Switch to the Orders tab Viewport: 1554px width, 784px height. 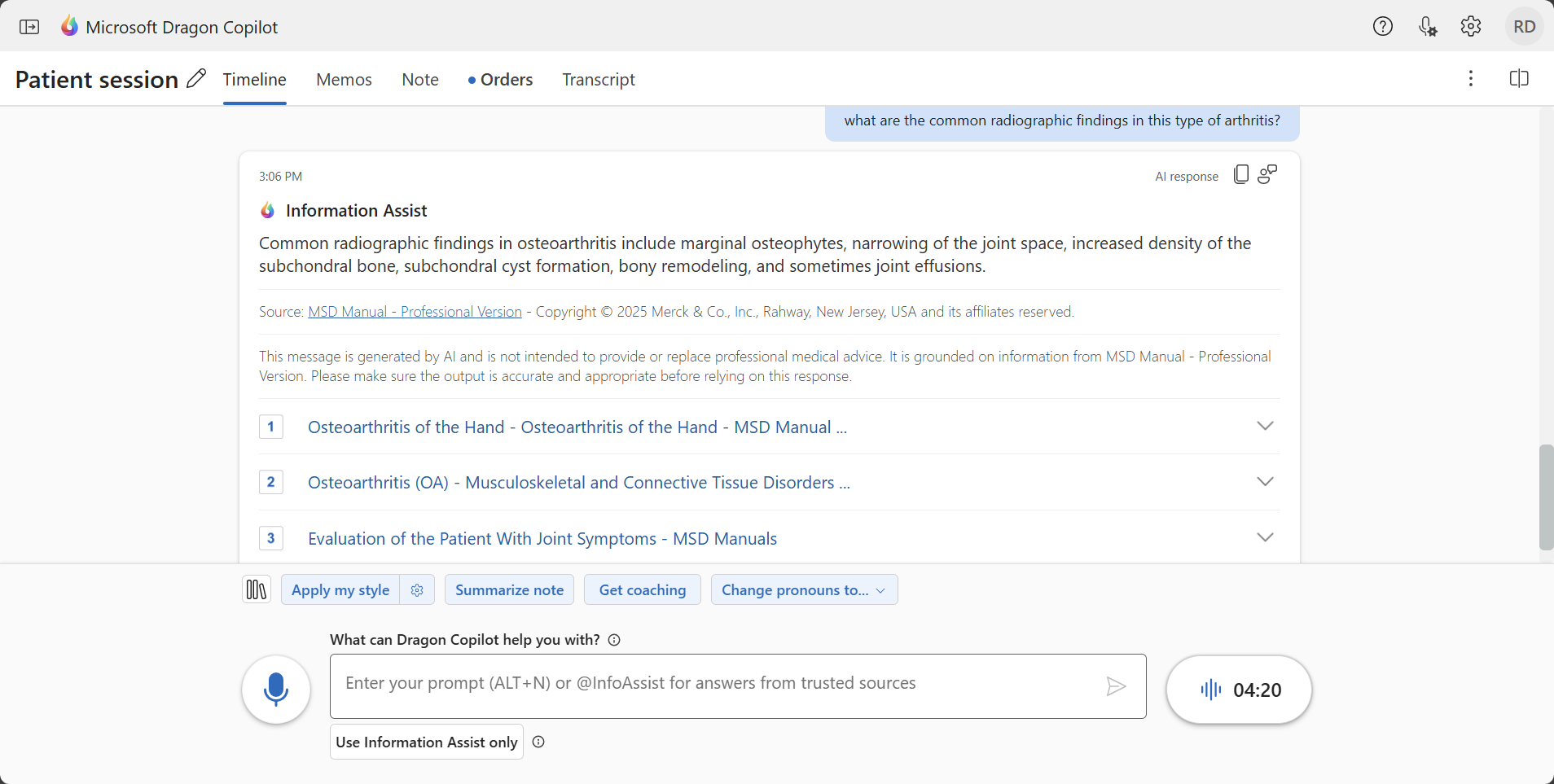tap(506, 80)
